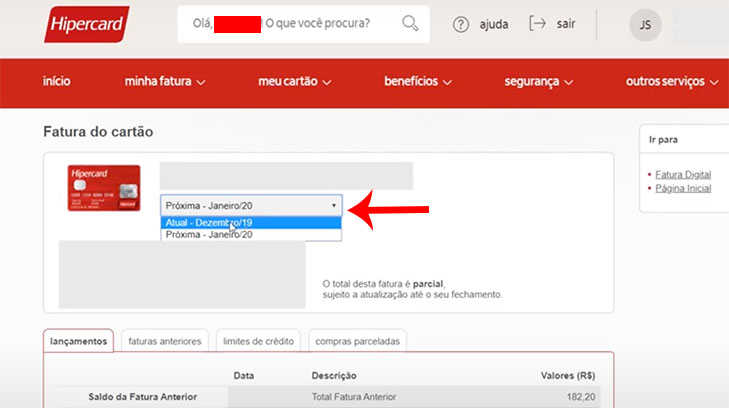This screenshot has width=729, height=408.
Task: Expand the outros serviços menu
Action: (672, 82)
